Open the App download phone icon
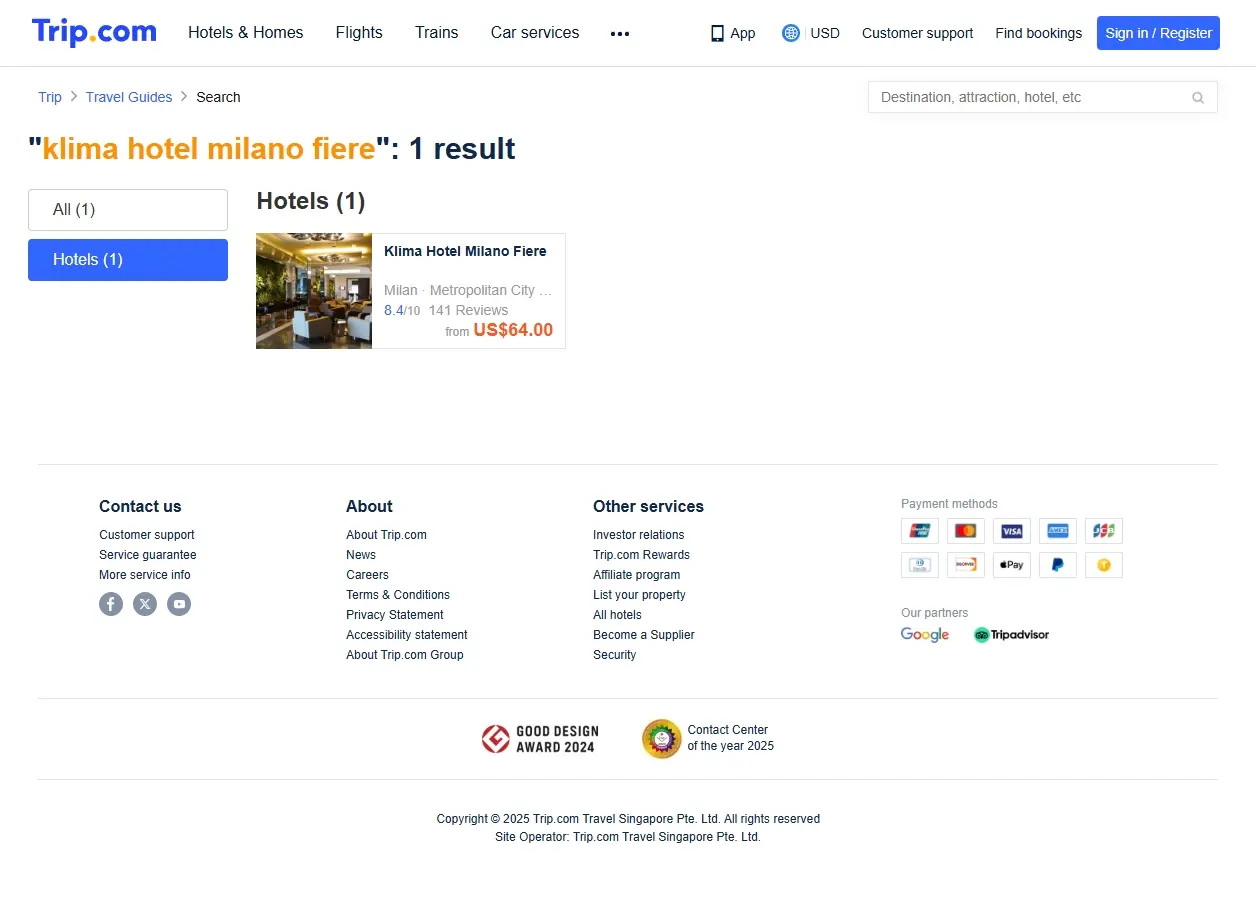Viewport: 1256px width, 921px height. pyautogui.click(x=717, y=33)
